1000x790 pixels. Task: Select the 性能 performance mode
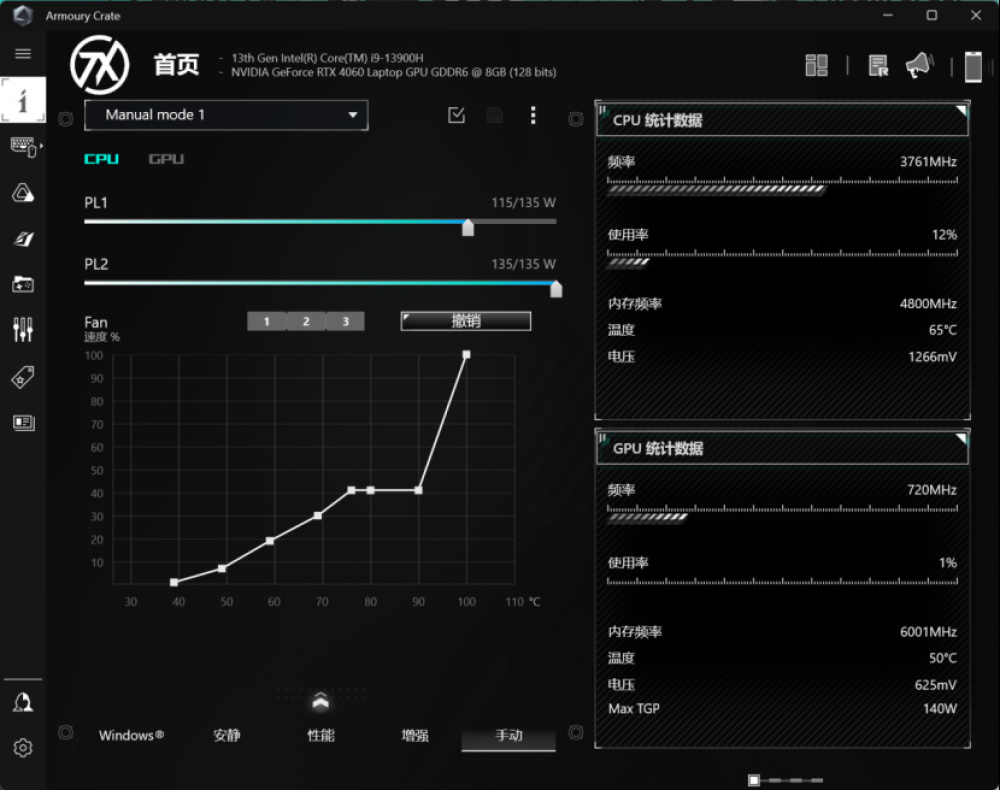click(321, 735)
